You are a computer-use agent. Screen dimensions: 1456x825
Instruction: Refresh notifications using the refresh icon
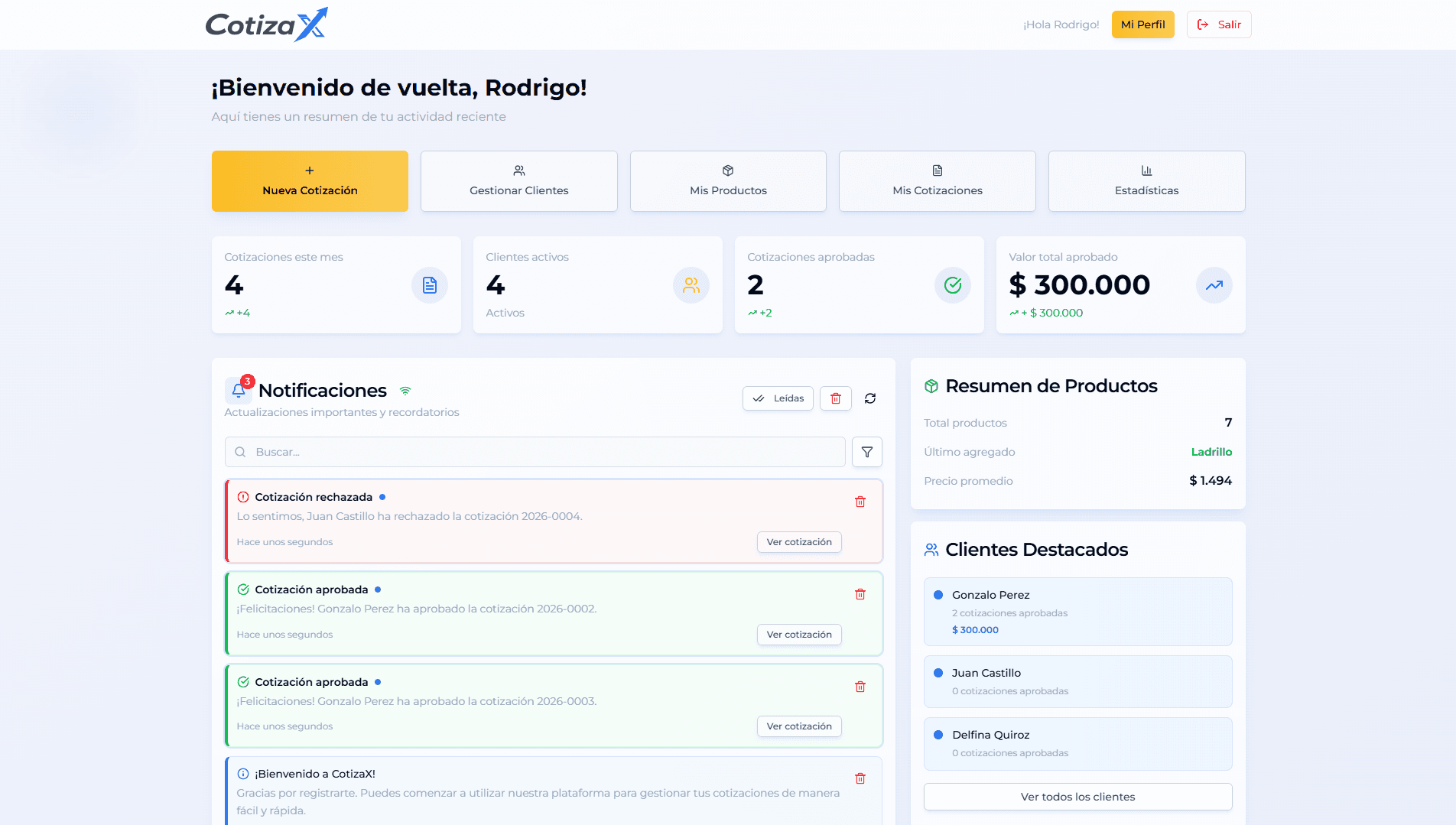pos(870,398)
